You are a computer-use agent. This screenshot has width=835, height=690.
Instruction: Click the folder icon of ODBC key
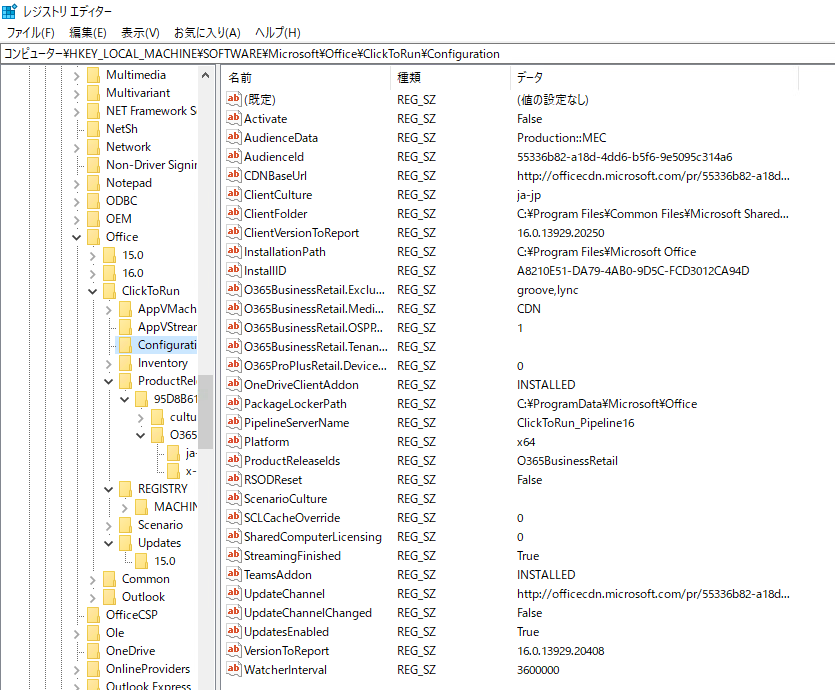[x=93, y=201]
